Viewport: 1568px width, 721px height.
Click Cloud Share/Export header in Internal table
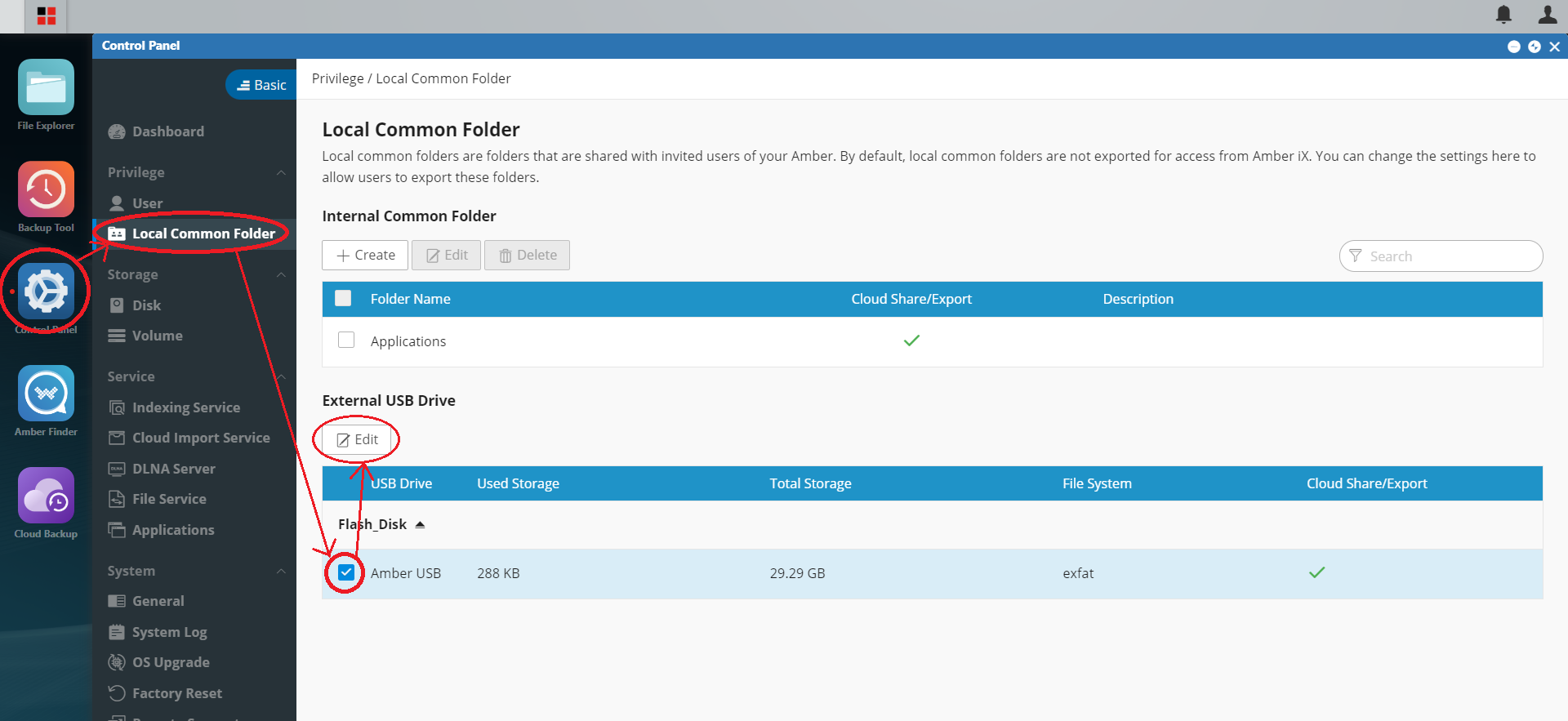pyautogui.click(x=911, y=299)
